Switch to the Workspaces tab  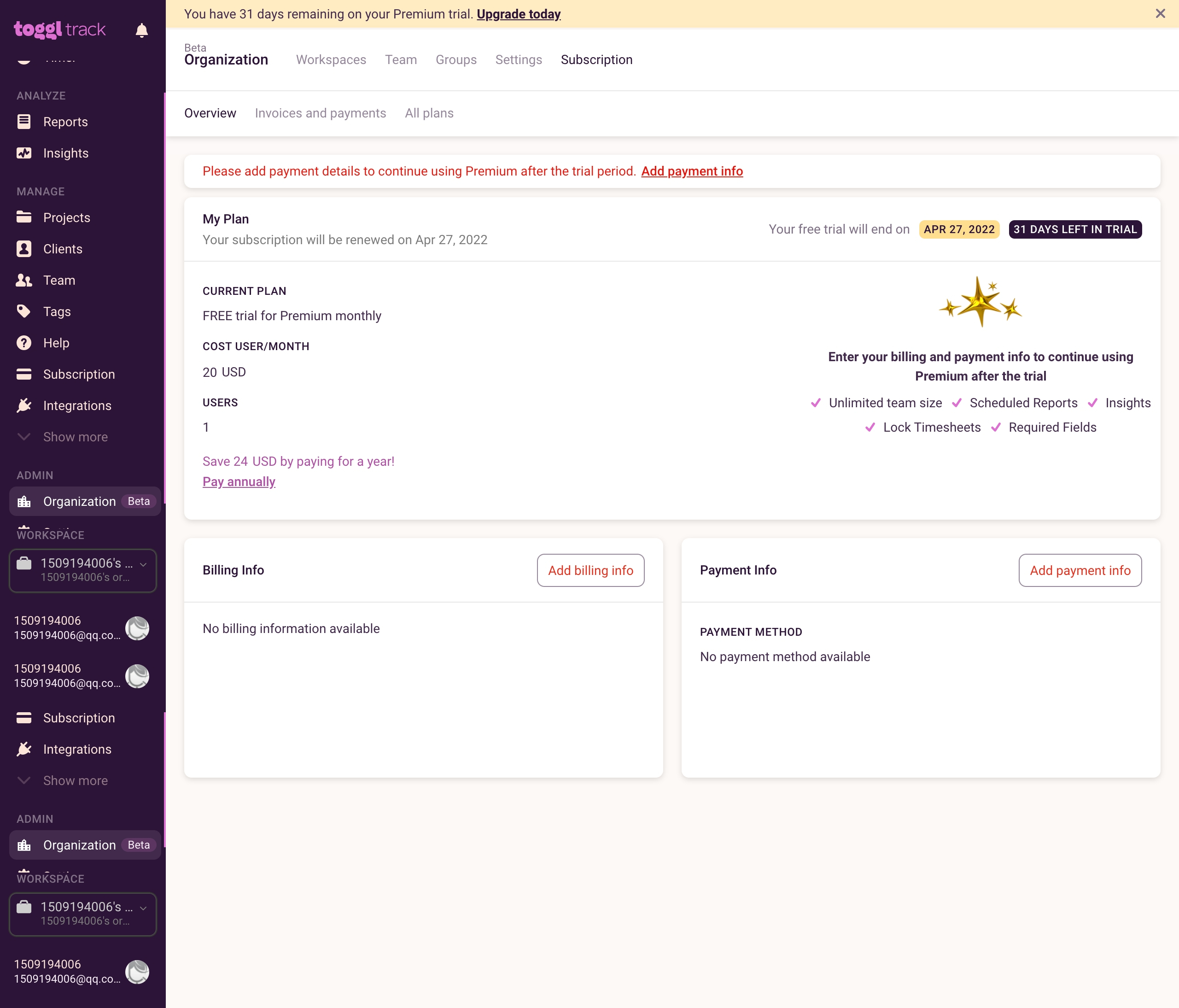[x=331, y=60]
